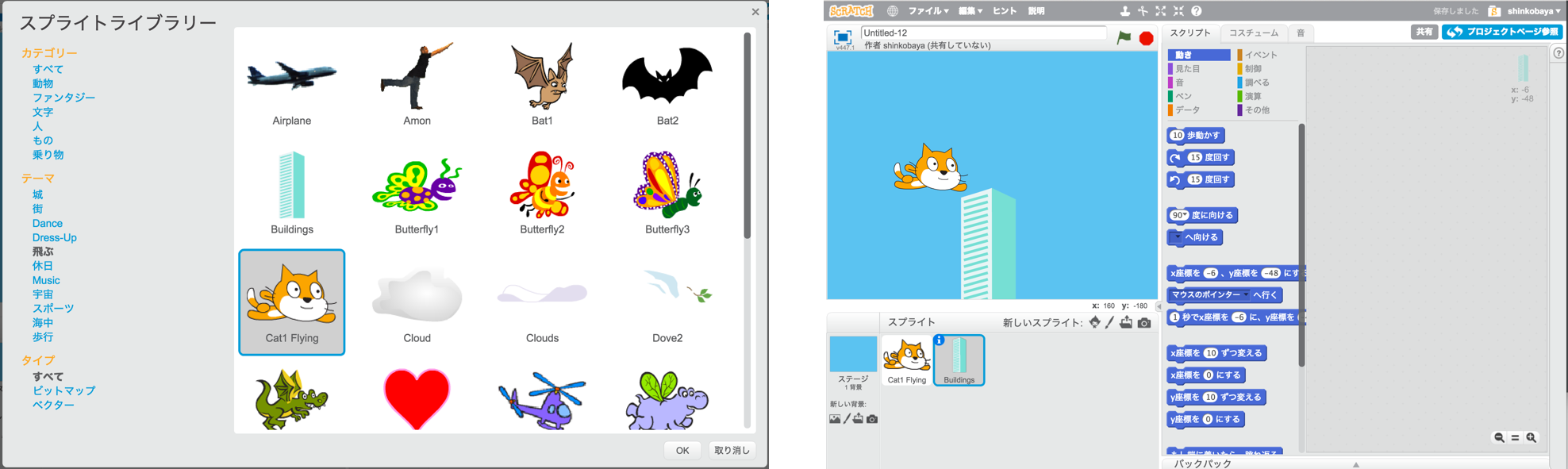Filter library by 動物 category

click(43, 83)
